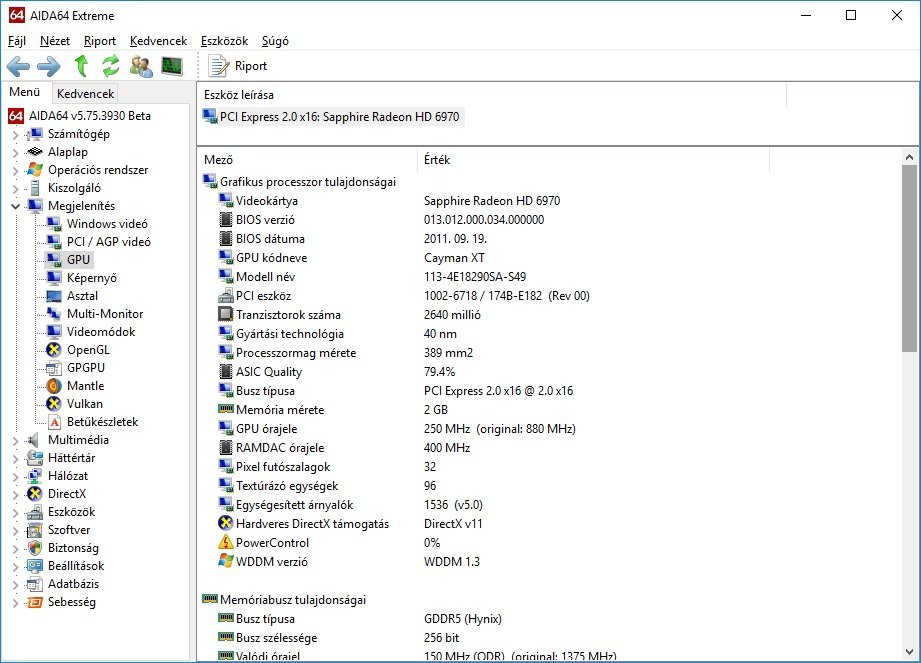The width and height of the screenshot is (921, 663).
Task: Expand the Szoftver tree node
Action: tap(15, 531)
